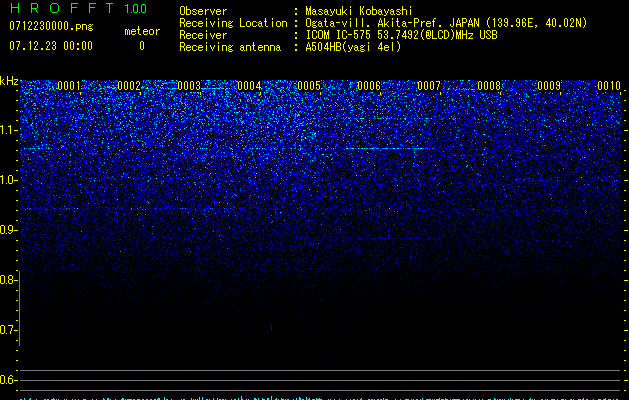Click the 0.8 kHz axis tick label

coord(8,280)
